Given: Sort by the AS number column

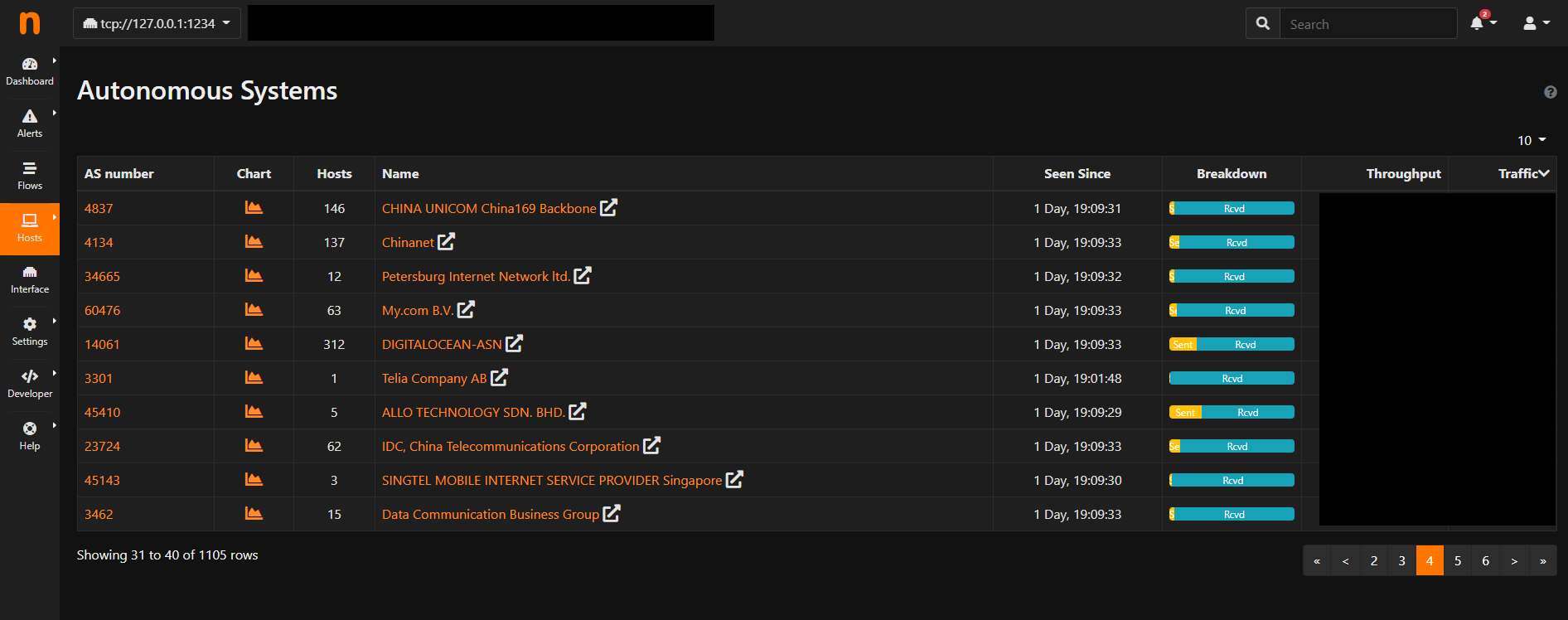Looking at the screenshot, I should click(119, 173).
